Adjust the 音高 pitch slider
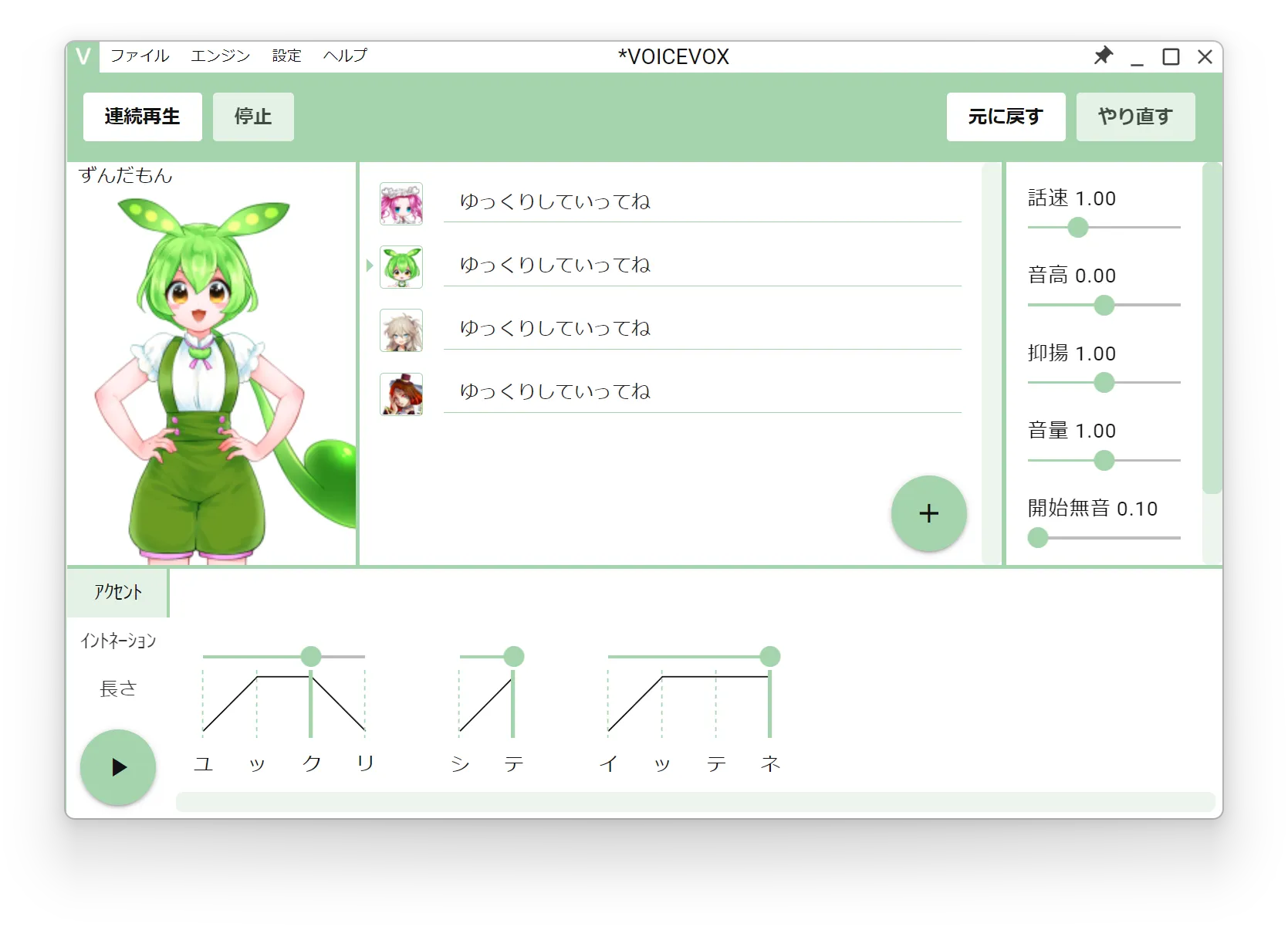 1104,305
